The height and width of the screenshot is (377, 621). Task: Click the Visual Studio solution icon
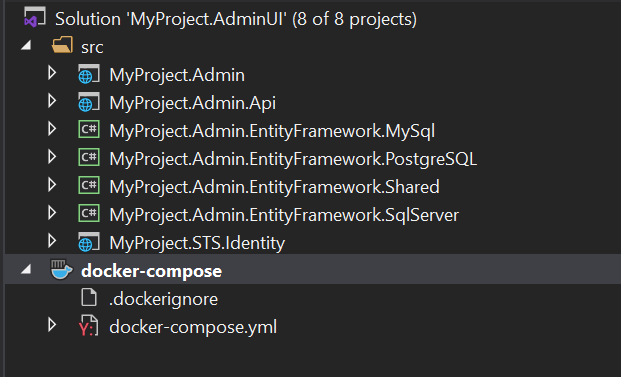[x=34, y=17]
